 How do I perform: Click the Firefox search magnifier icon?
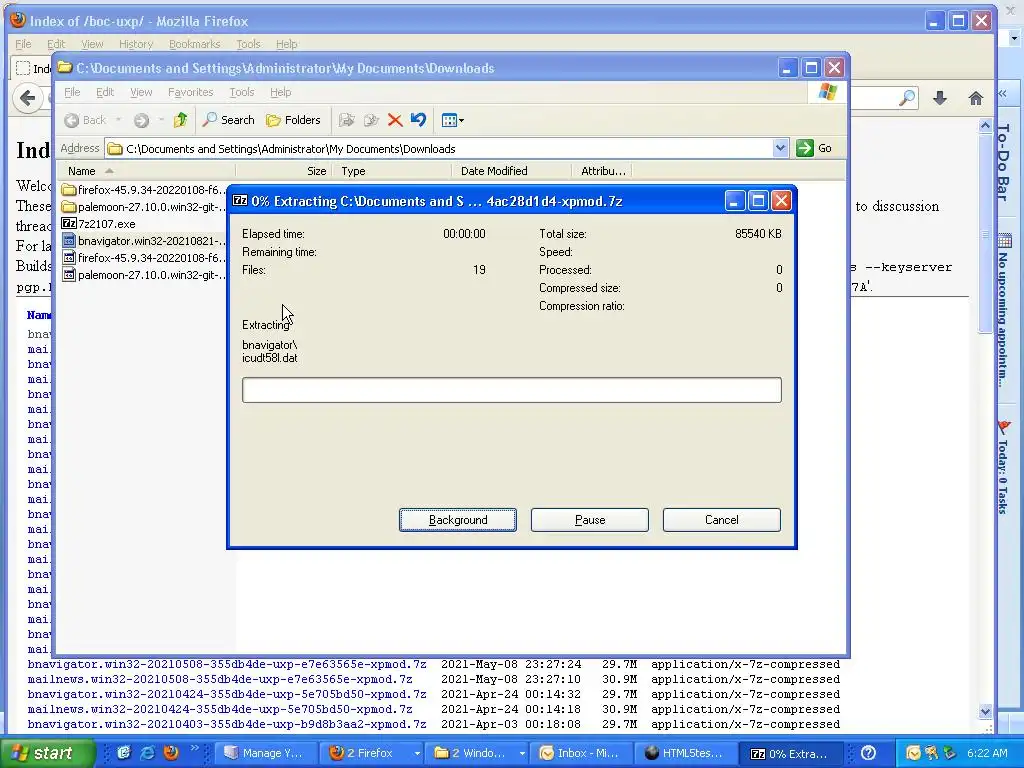tap(906, 98)
